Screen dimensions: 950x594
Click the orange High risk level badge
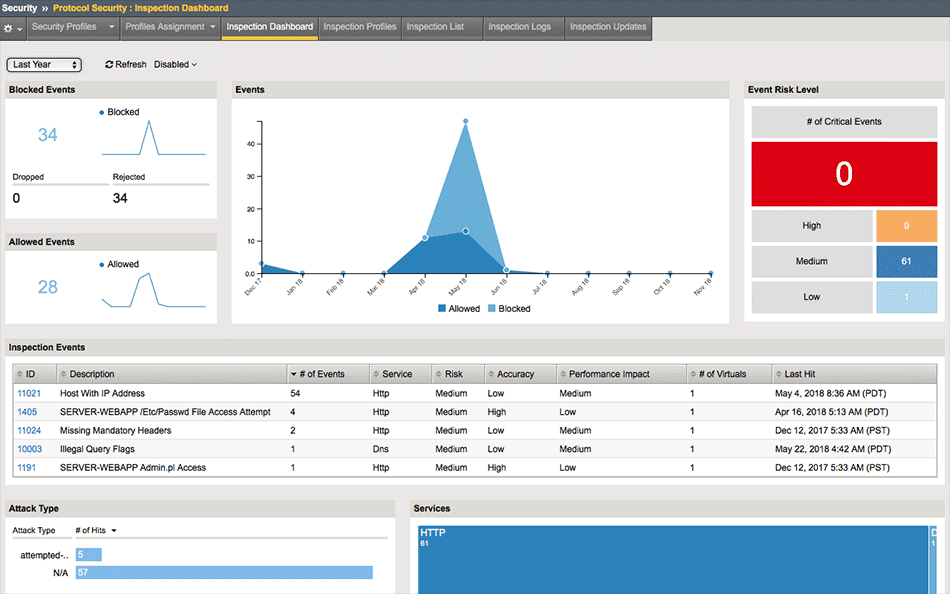pyautogui.click(x=908, y=226)
